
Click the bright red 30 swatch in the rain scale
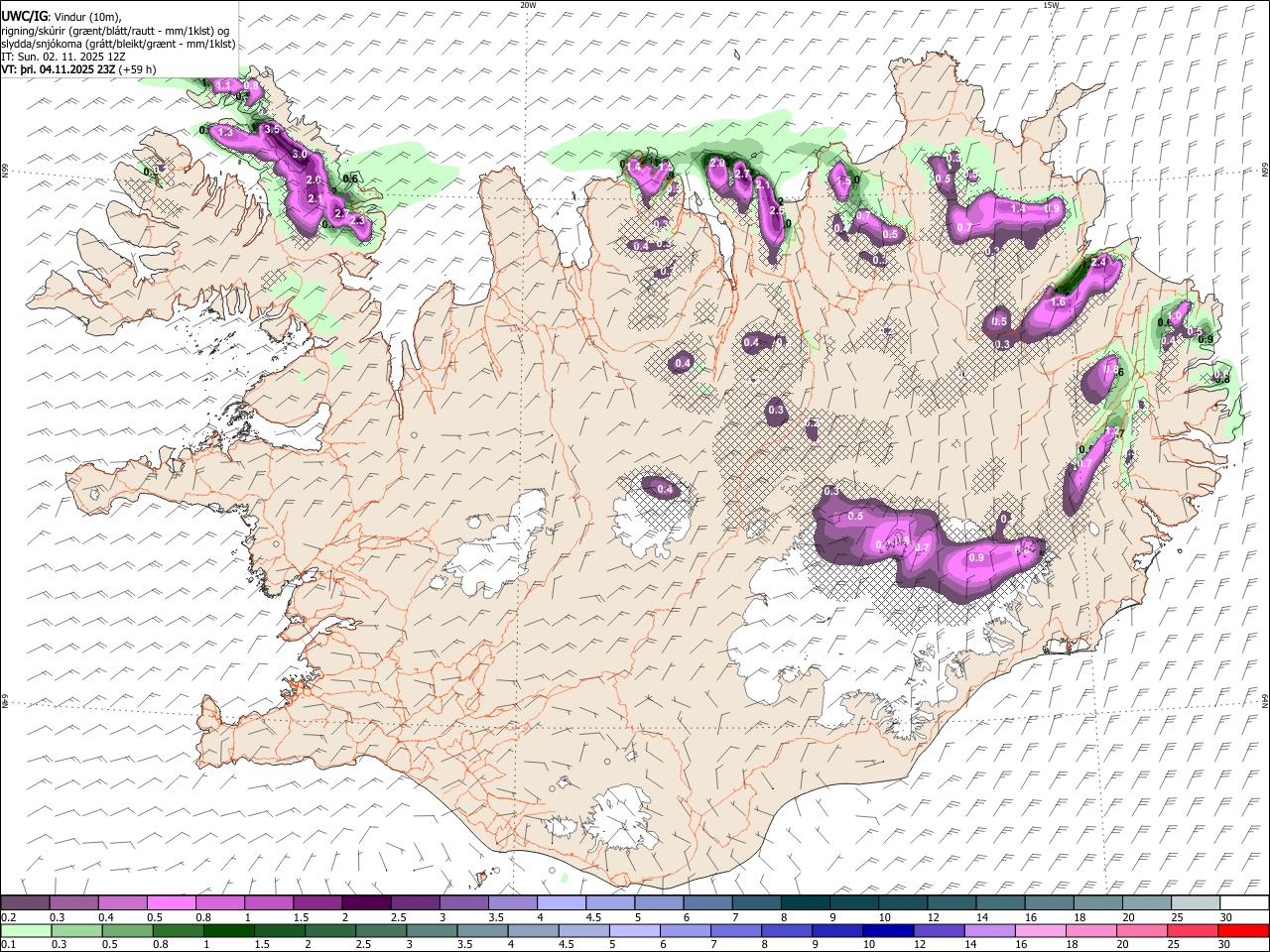1242,930
